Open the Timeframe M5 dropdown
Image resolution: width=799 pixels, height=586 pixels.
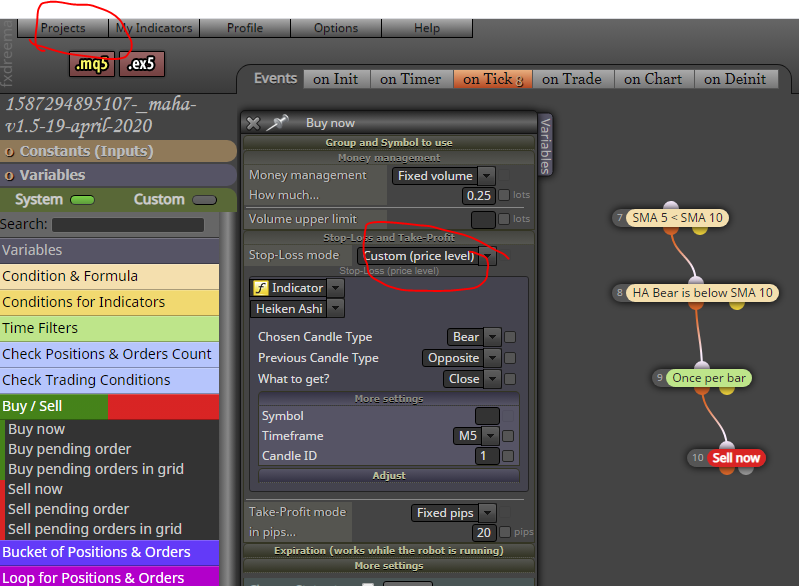(x=476, y=436)
